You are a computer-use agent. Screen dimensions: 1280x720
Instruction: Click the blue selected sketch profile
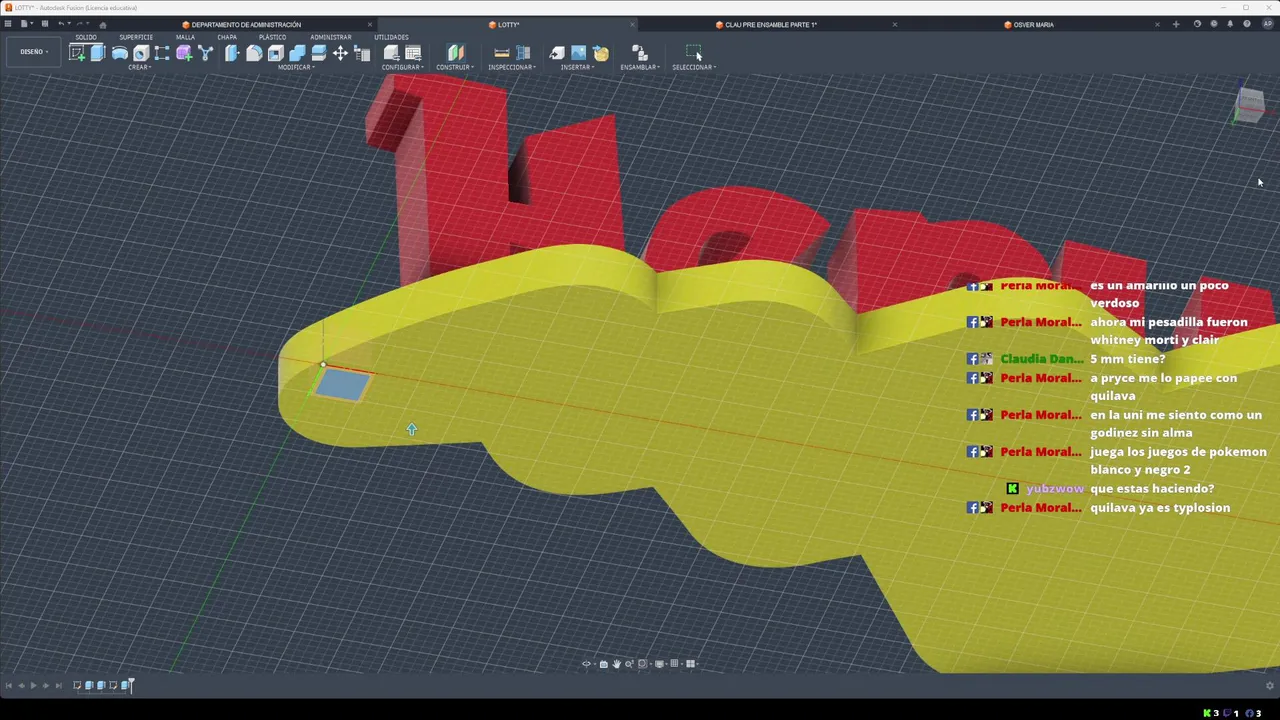coord(343,385)
